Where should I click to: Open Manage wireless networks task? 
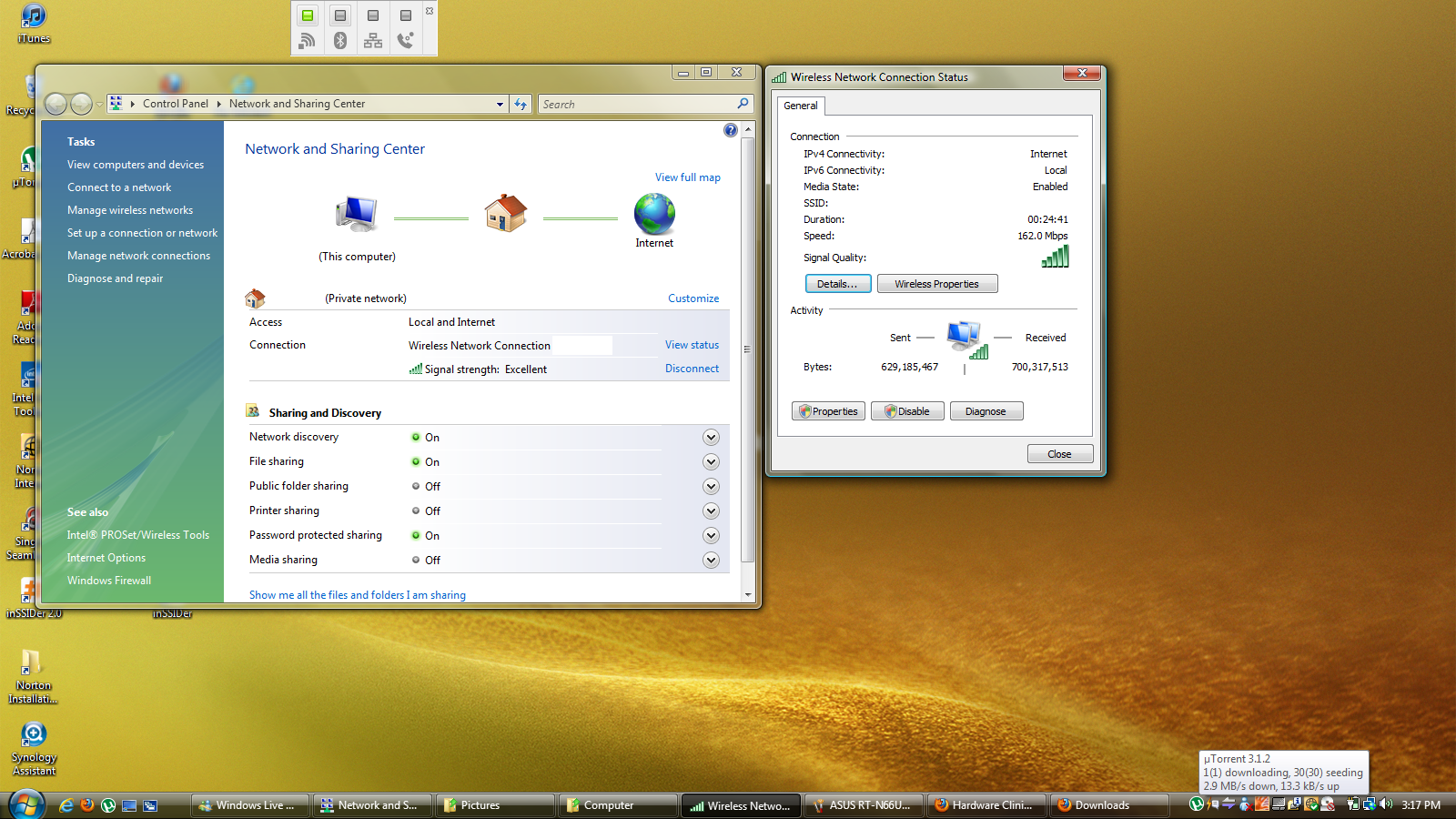pyautogui.click(x=130, y=210)
